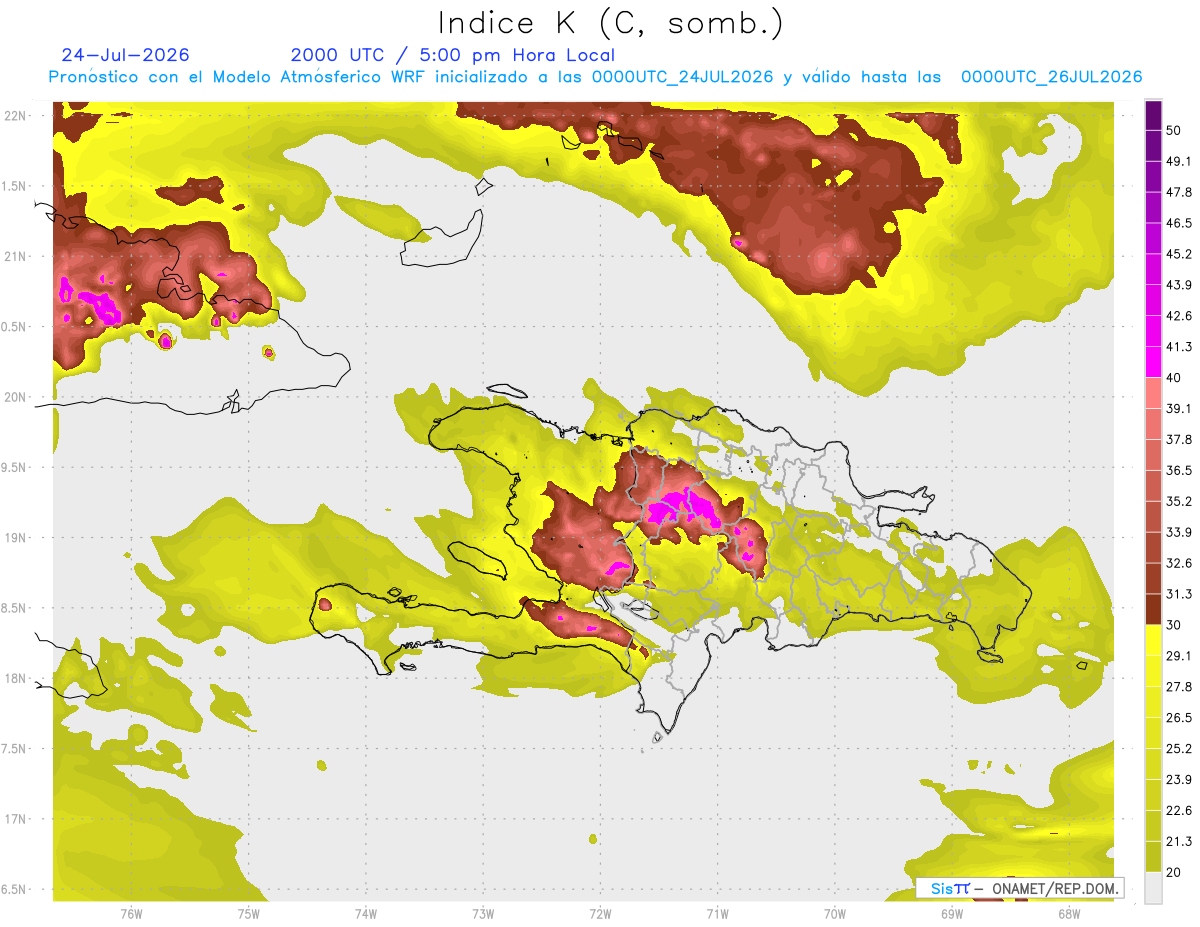Click the colorbar value "39.1"

tap(1179, 408)
